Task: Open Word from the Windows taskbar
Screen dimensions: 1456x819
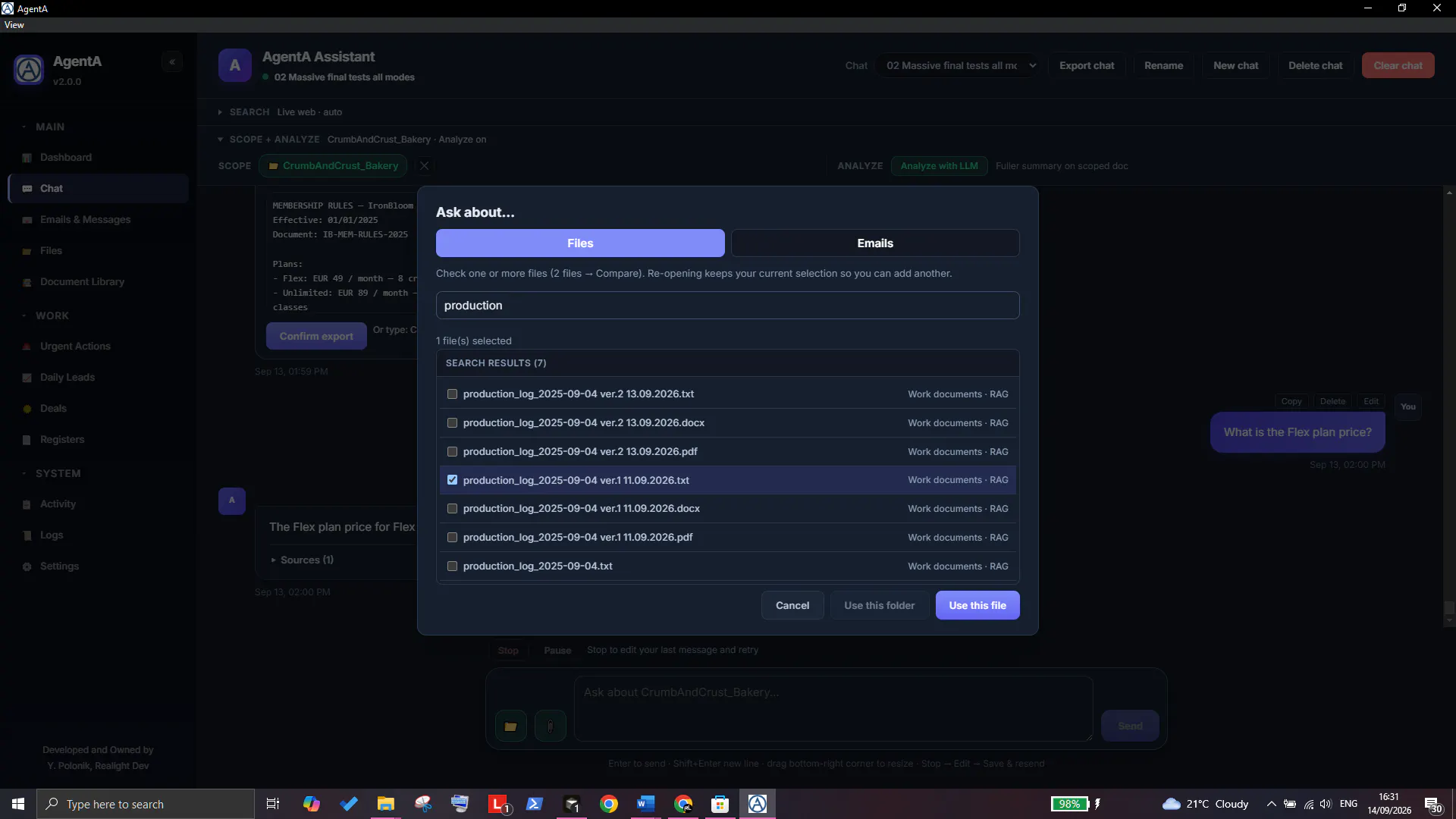Action: click(x=646, y=804)
